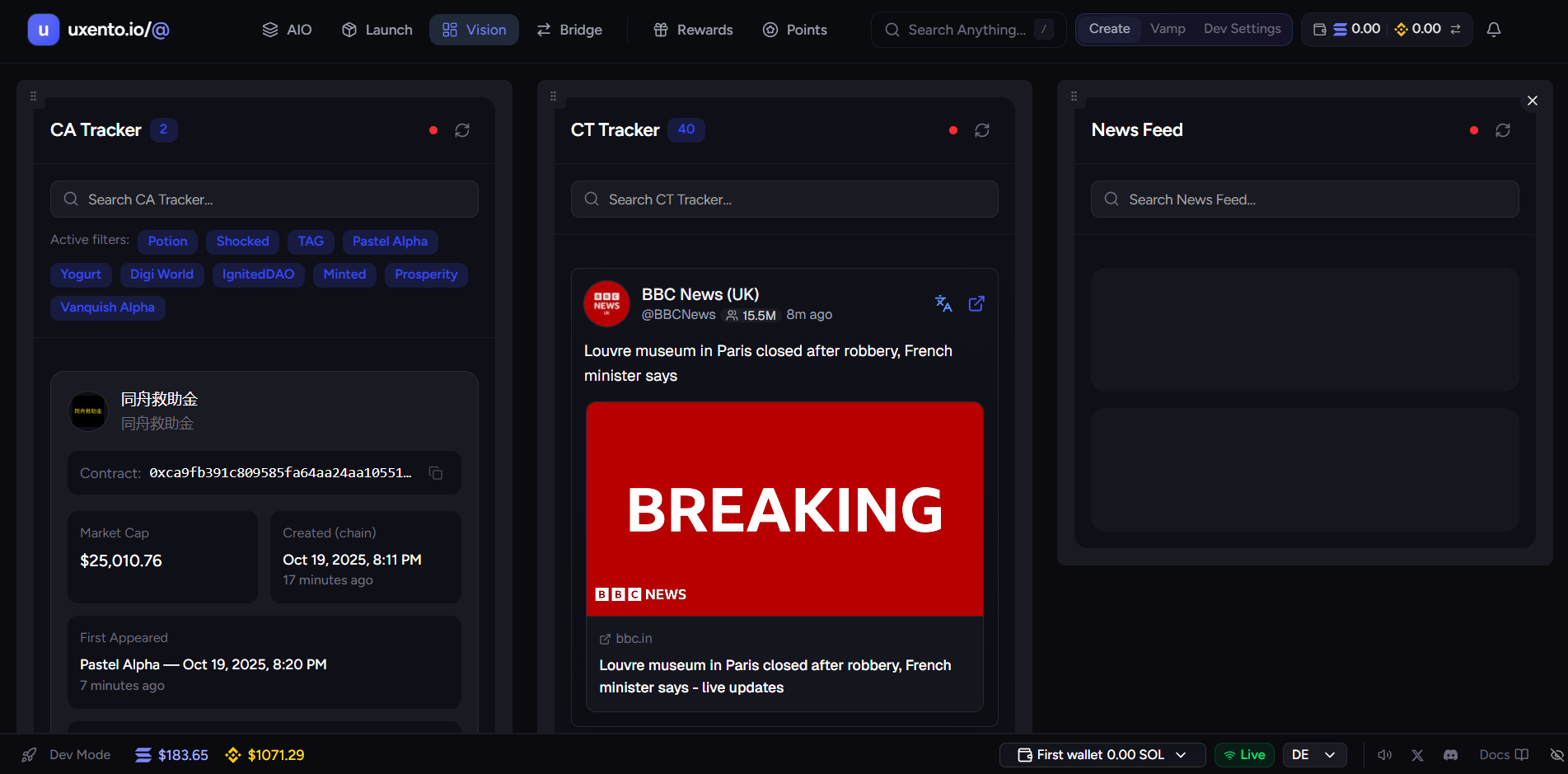Click the 同舟救助金 token avatar

88,410
